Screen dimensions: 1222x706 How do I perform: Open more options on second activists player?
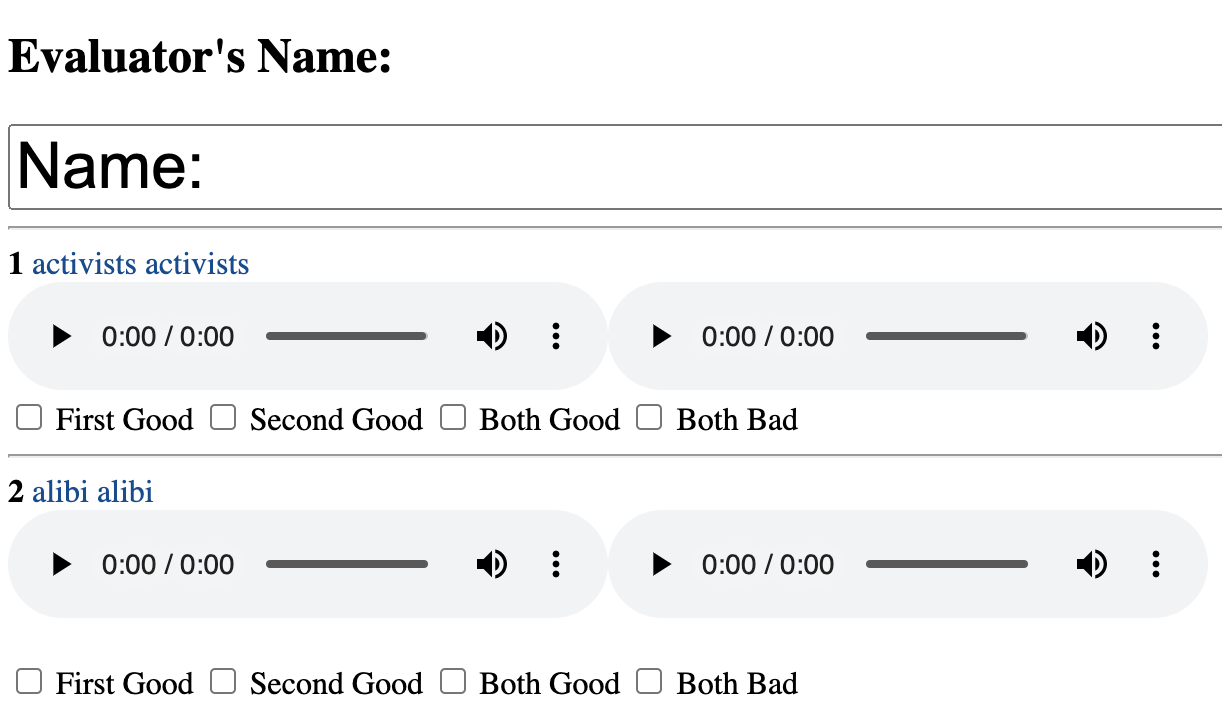point(1156,337)
